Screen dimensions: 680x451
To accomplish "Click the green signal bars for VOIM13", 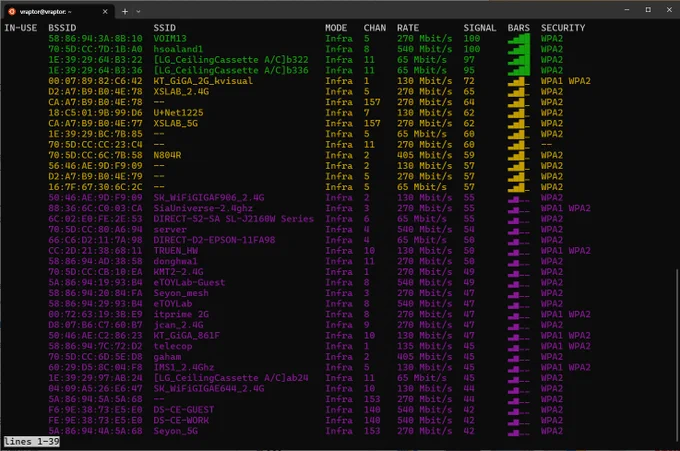I will [x=519, y=39].
